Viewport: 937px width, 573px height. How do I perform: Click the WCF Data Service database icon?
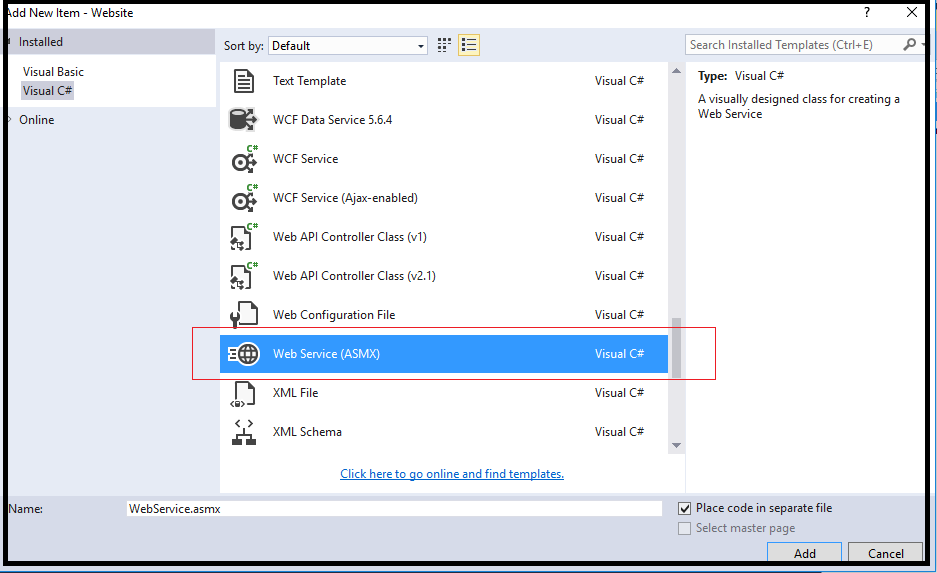(x=244, y=120)
